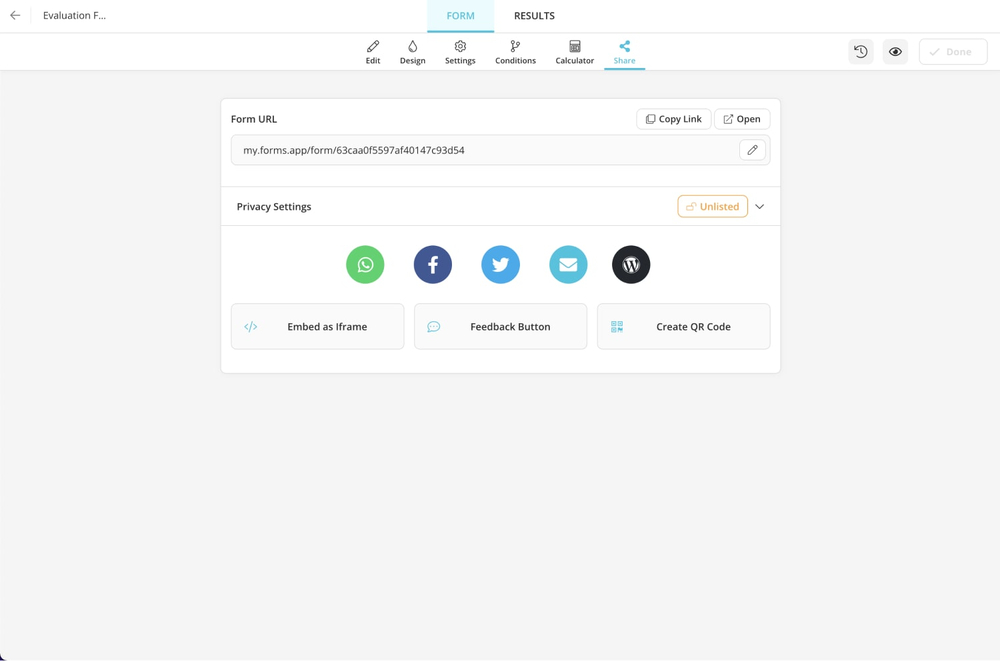
Task: Expand Privacy Settings chevron
Action: pyautogui.click(x=760, y=207)
